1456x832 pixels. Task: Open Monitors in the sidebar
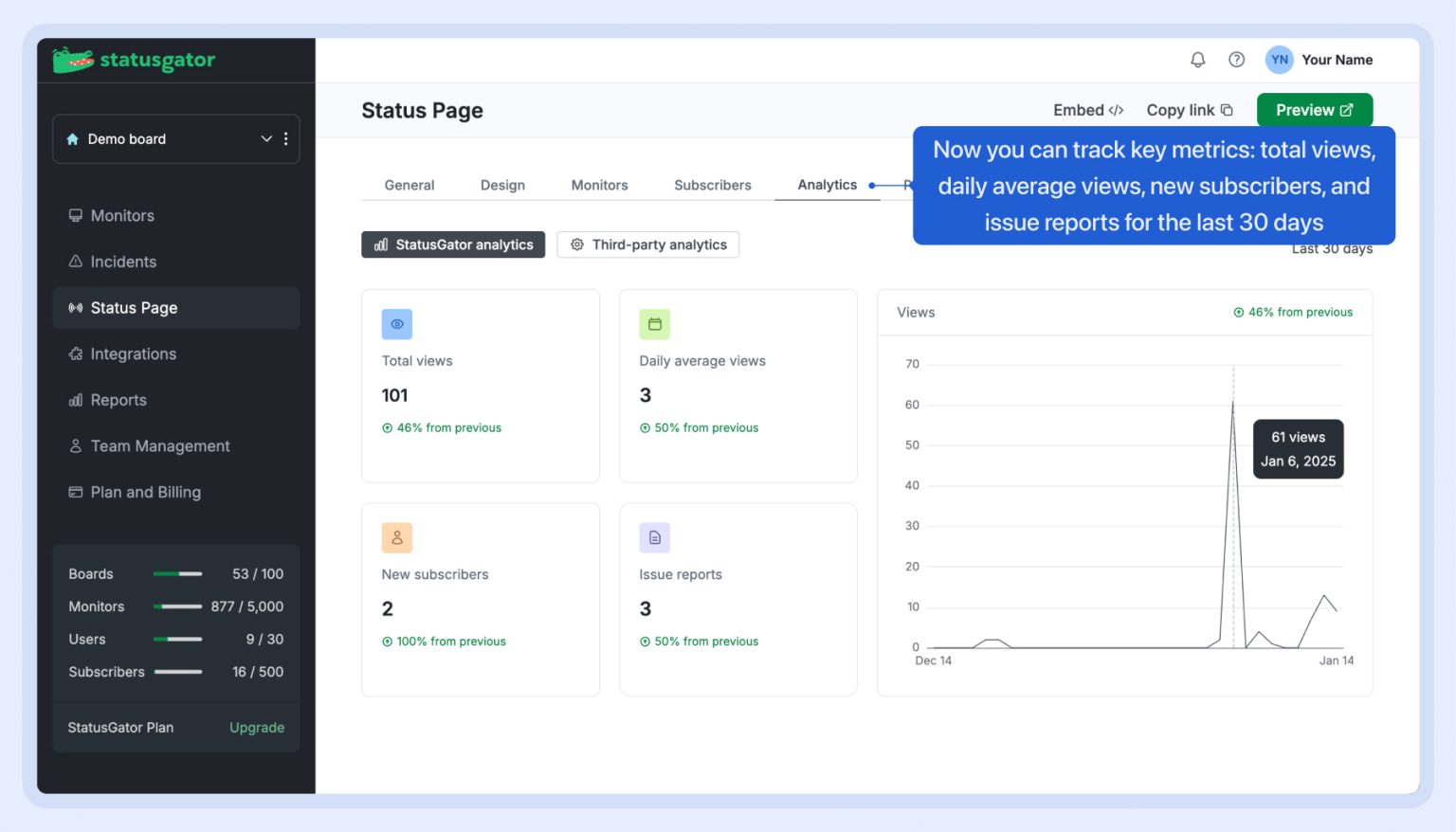[x=176, y=215]
